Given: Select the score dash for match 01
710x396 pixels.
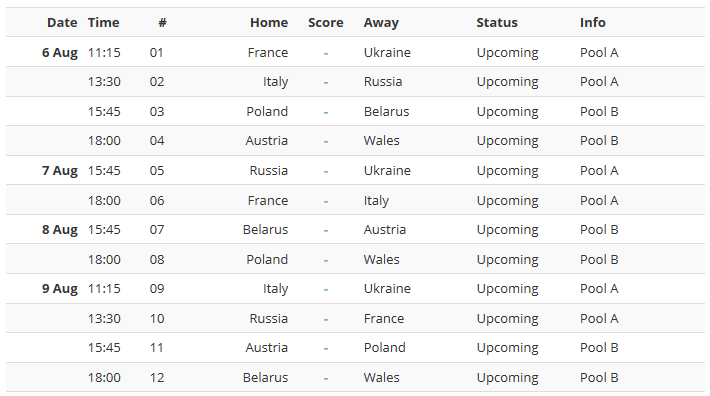Looking at the screenshot, I should tap(326, 53).
